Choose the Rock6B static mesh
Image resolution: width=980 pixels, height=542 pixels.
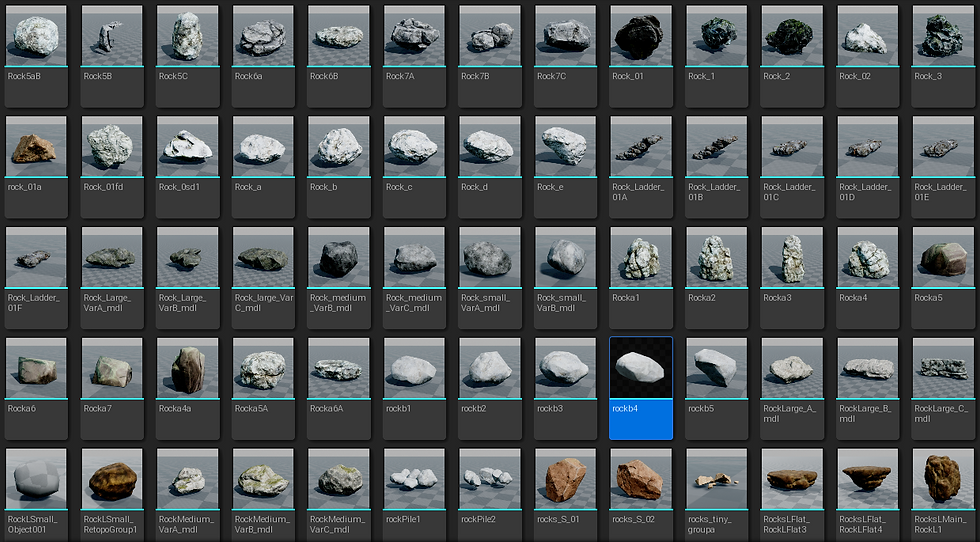[x=339, y=56]
